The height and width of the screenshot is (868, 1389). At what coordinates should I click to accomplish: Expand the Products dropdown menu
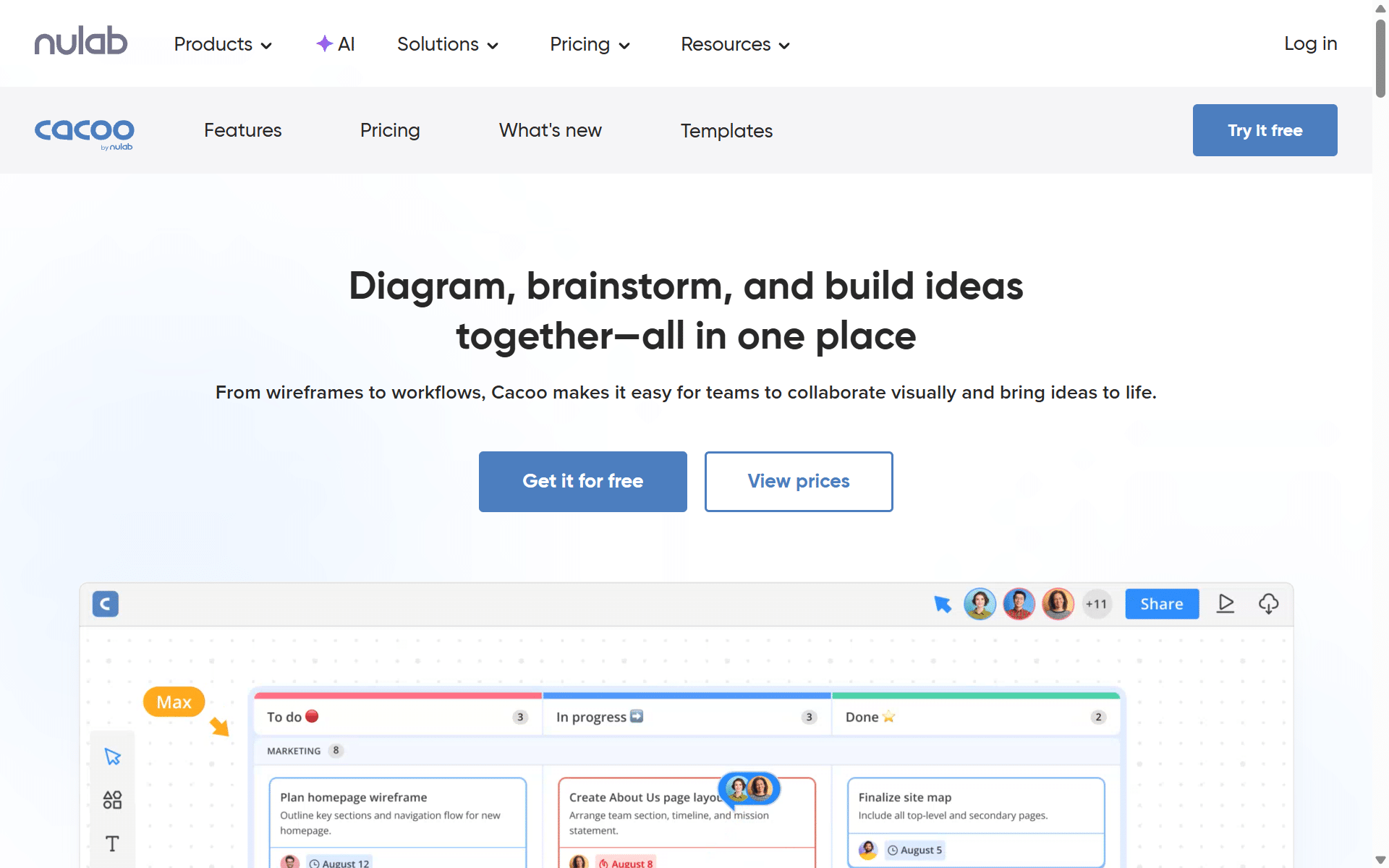(223, 44)
